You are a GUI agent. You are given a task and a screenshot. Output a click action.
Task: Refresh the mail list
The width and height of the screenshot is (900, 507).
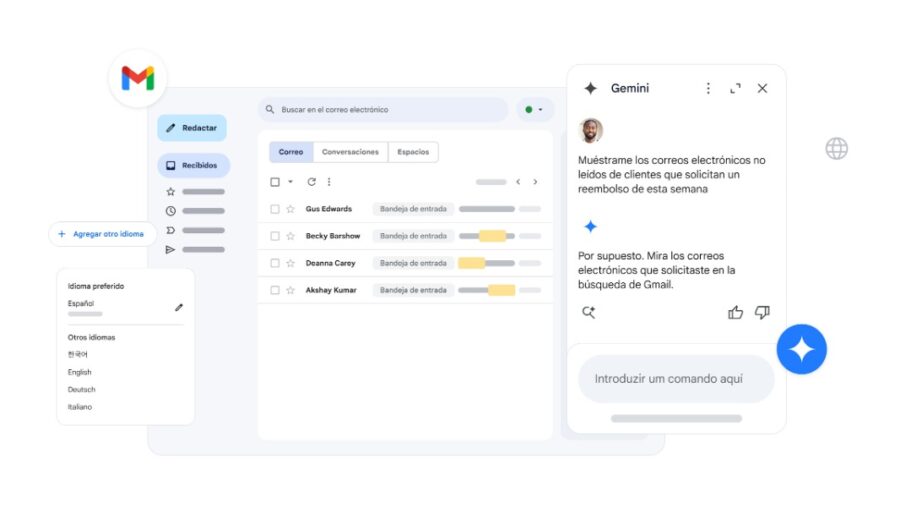(311, 182)
